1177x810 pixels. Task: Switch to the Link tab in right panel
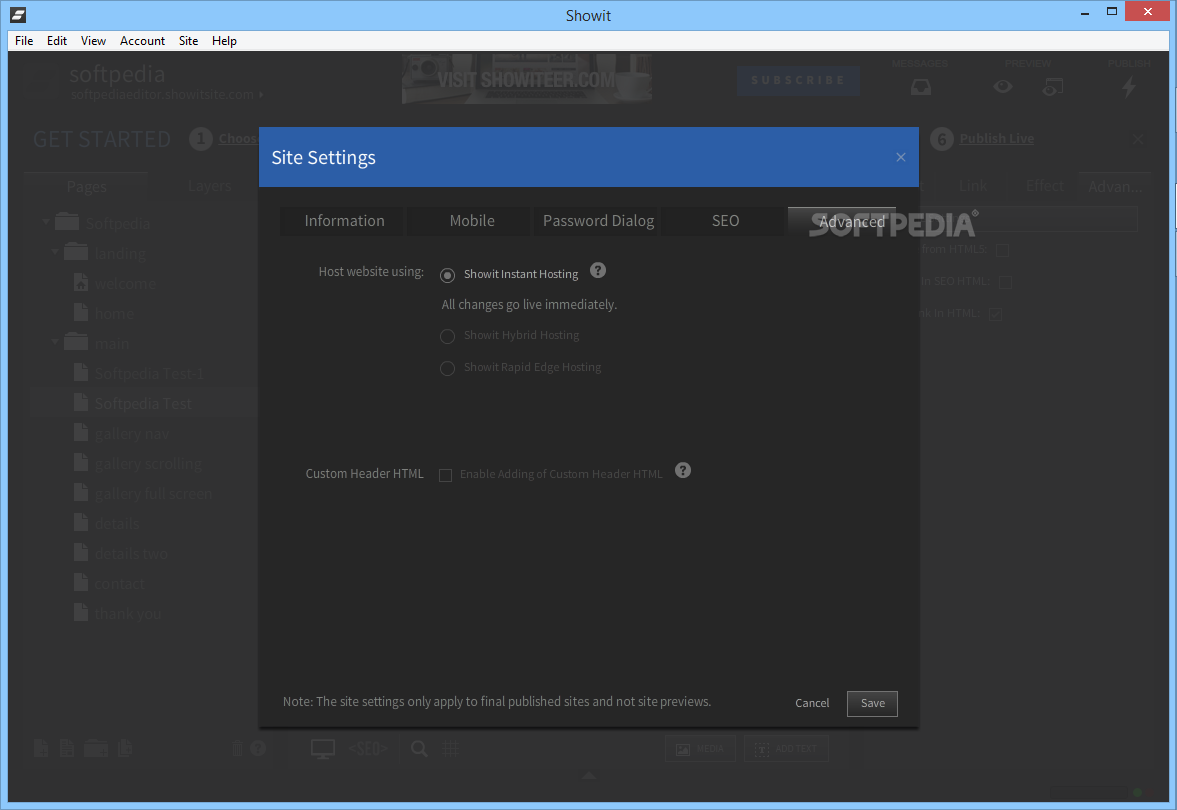[x=973, y=186]
